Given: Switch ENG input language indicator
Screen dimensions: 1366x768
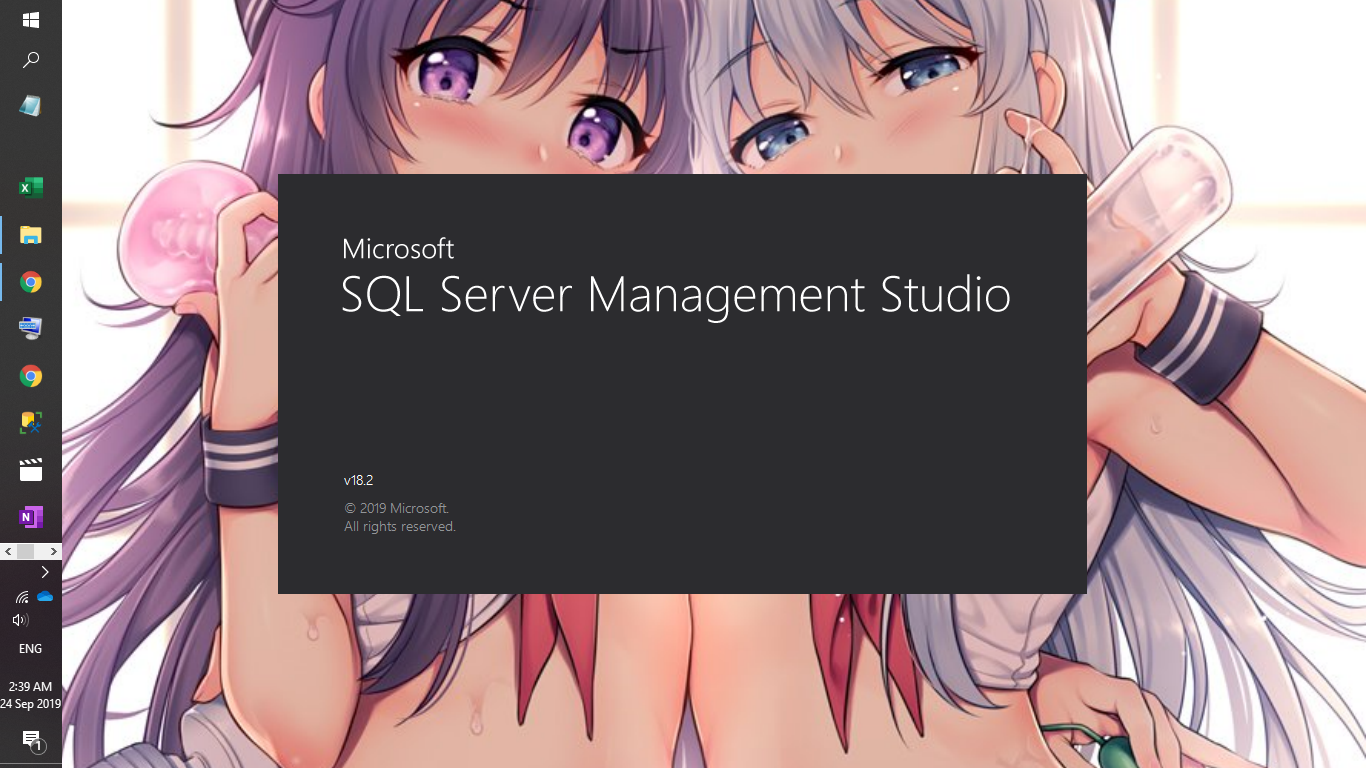Looking at the screenshot, I should [x=30, y=649].
